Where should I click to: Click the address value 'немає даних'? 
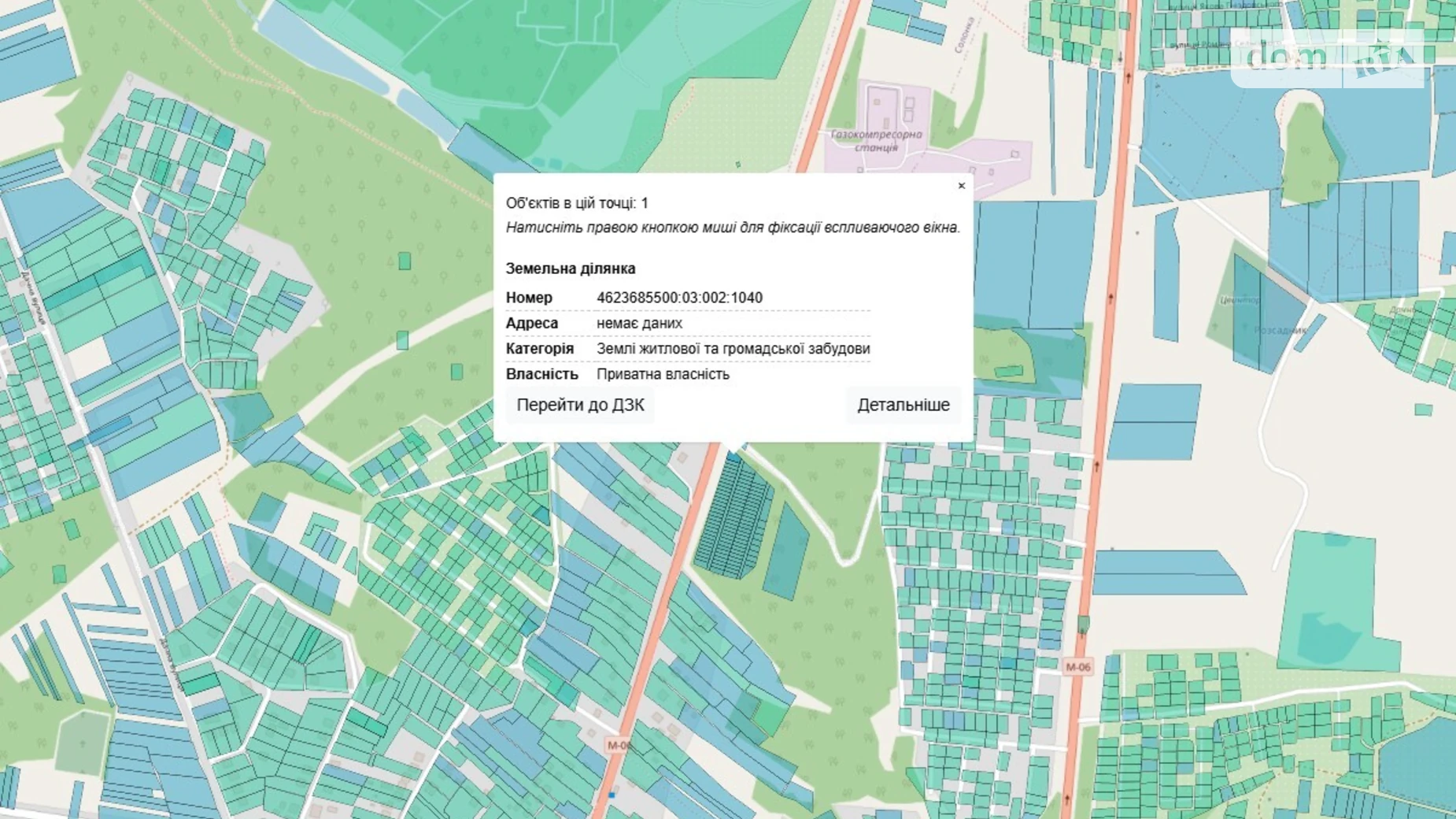click(x=639, y=324)
